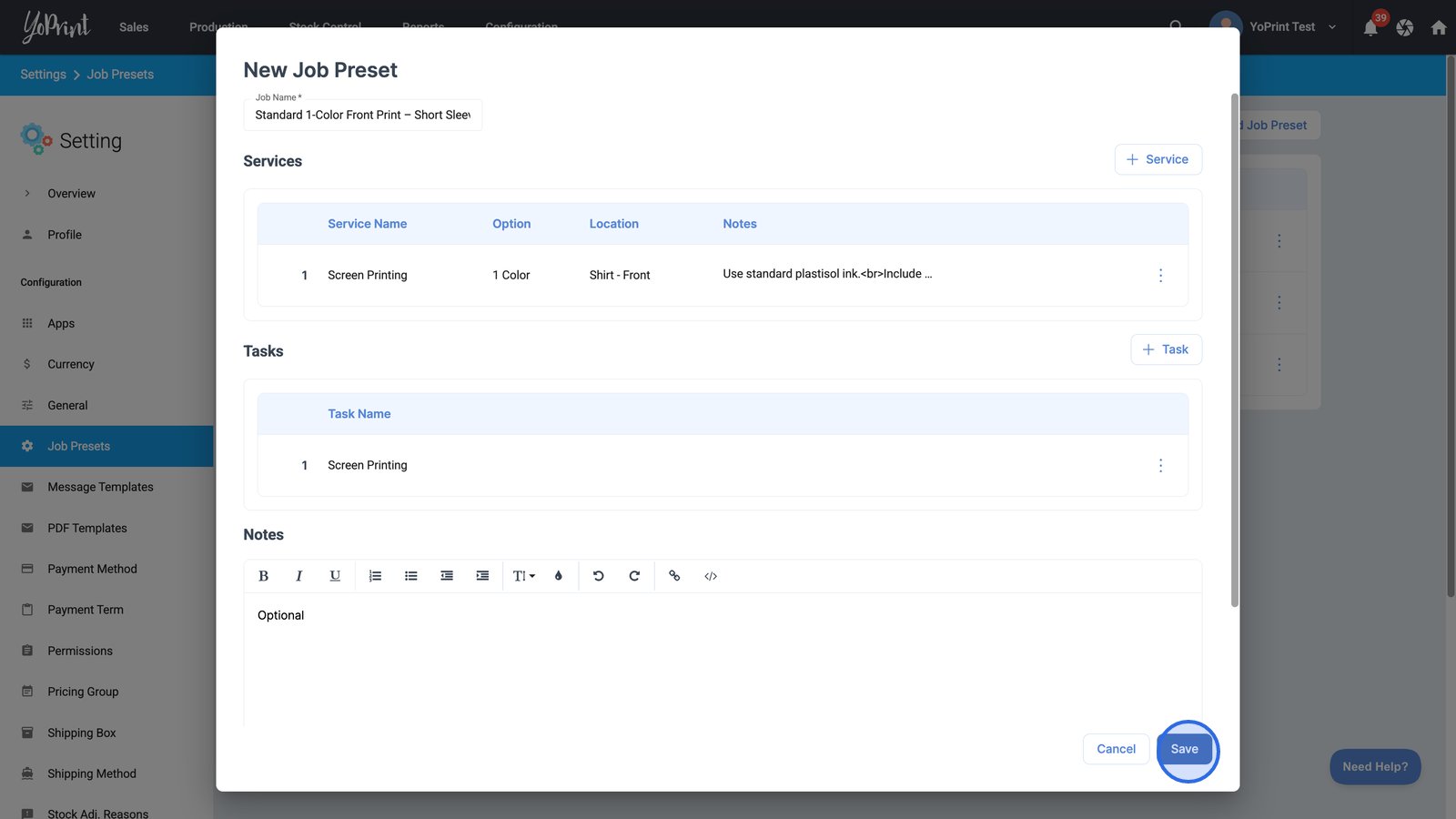Add a new Service to preset
This screenshot has width=1456, height=819.
1158,159
